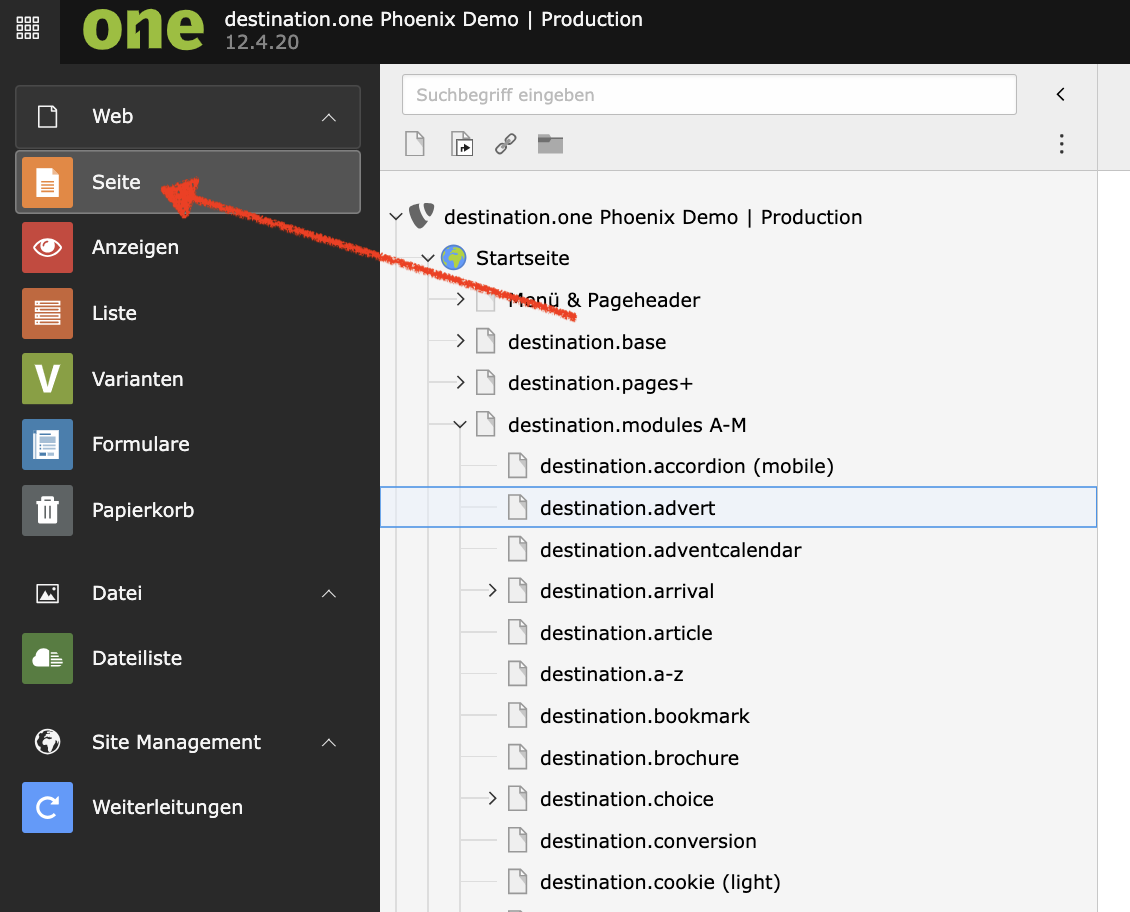Expand the destination.choice node
Image resolution: width=1130 pixels, height=912 pixels.
click(x=492, y=798)
